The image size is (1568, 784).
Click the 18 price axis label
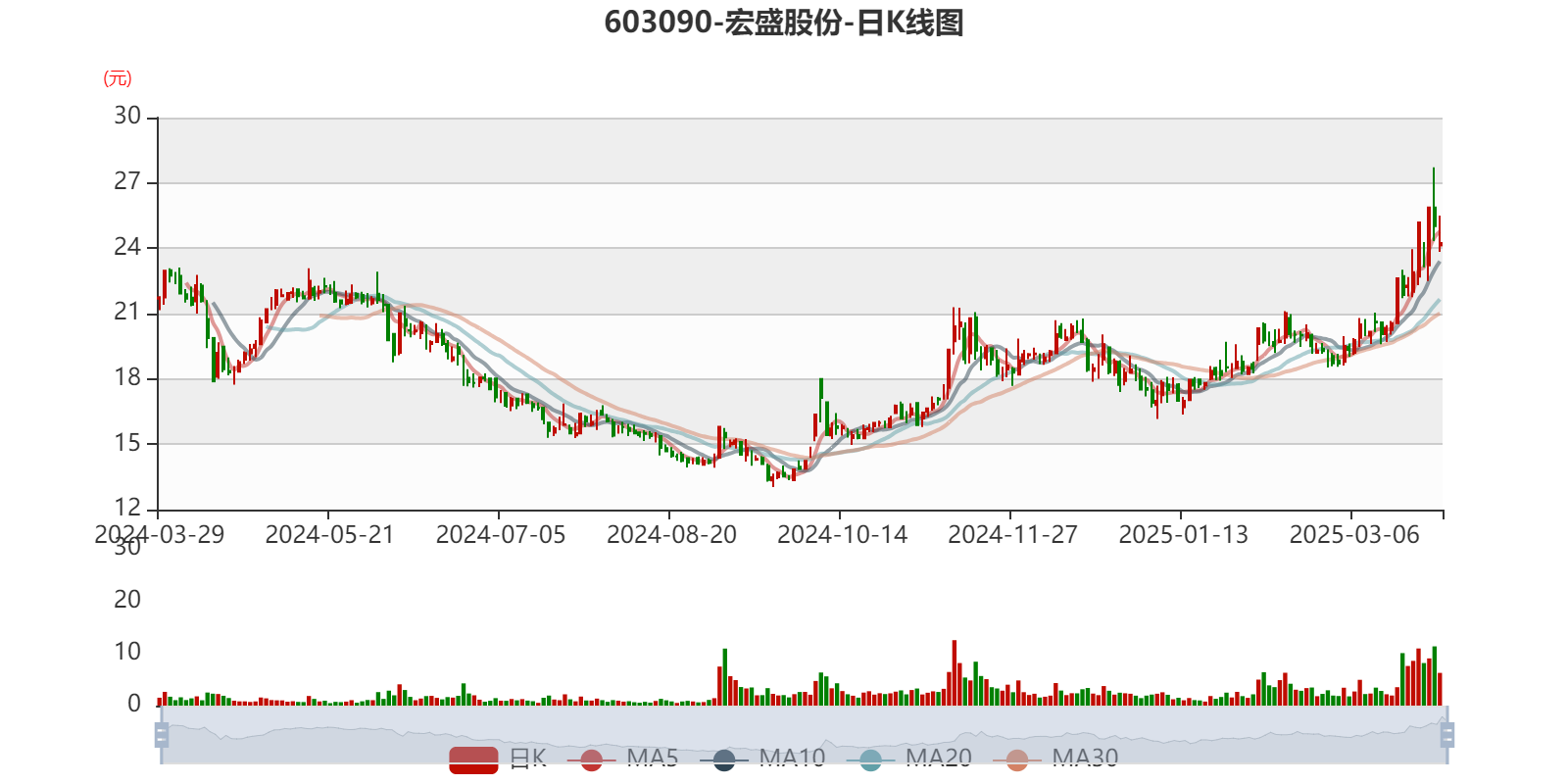click(x=127, y=377)
